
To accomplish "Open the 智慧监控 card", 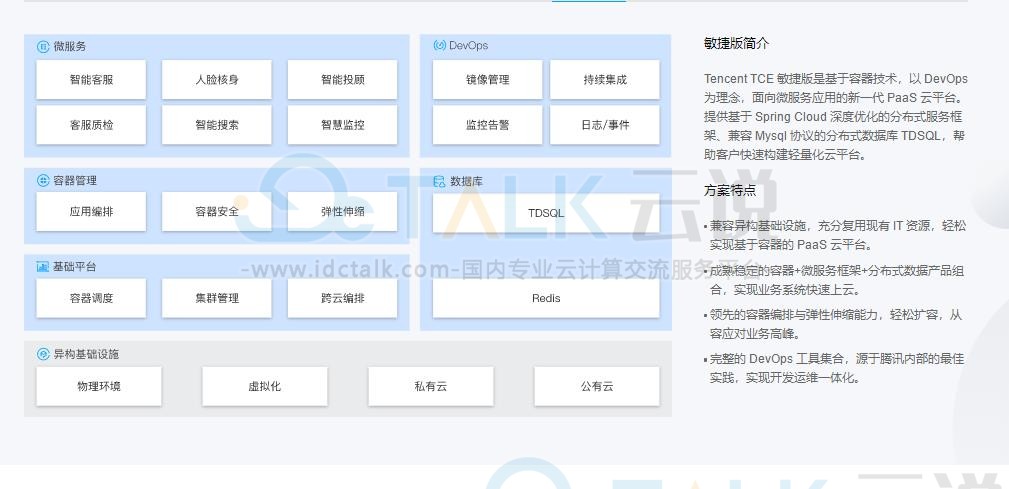I will [x=342, y=125].
